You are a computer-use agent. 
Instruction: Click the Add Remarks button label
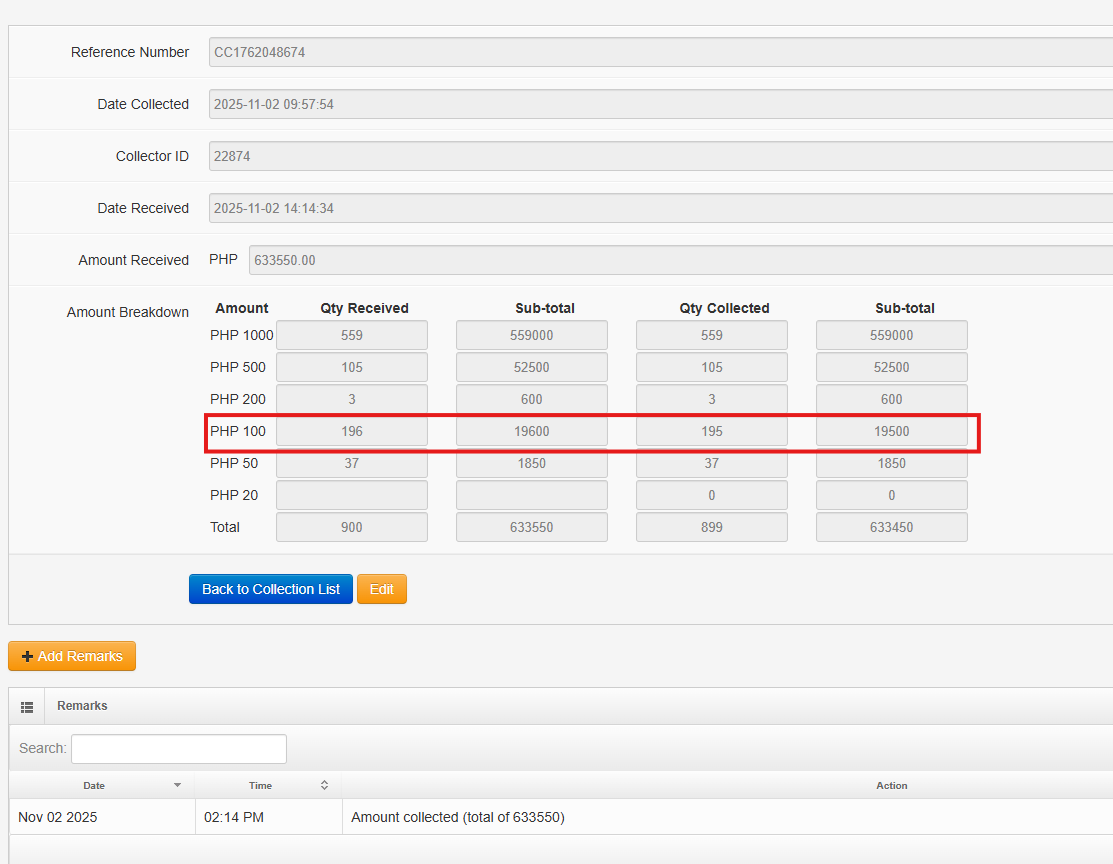pos(80,657)
